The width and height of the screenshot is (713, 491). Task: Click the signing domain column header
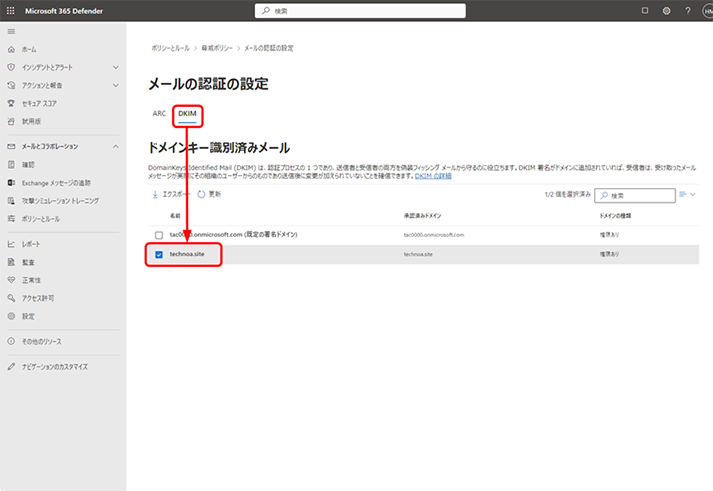422,215
